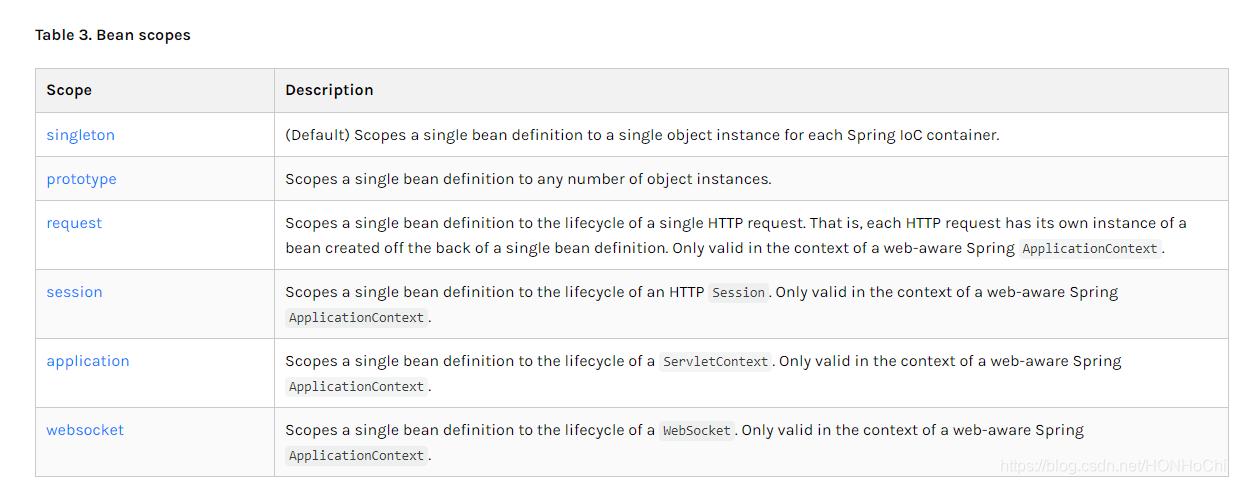The height and width of the screenshot is (484, 1235).
Task: Click the blog.csdn.net watermark URL
Action: click(x=1113, y=466)
